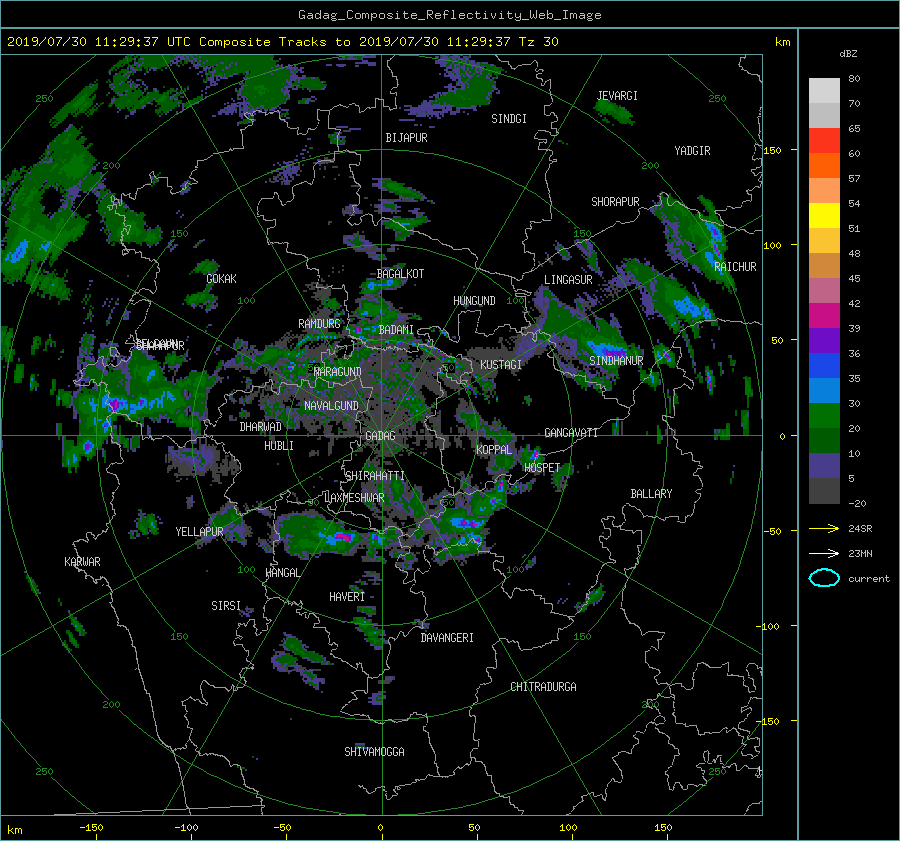Click the DHARWAD label

pyautogui.click(x=260, y=427)
